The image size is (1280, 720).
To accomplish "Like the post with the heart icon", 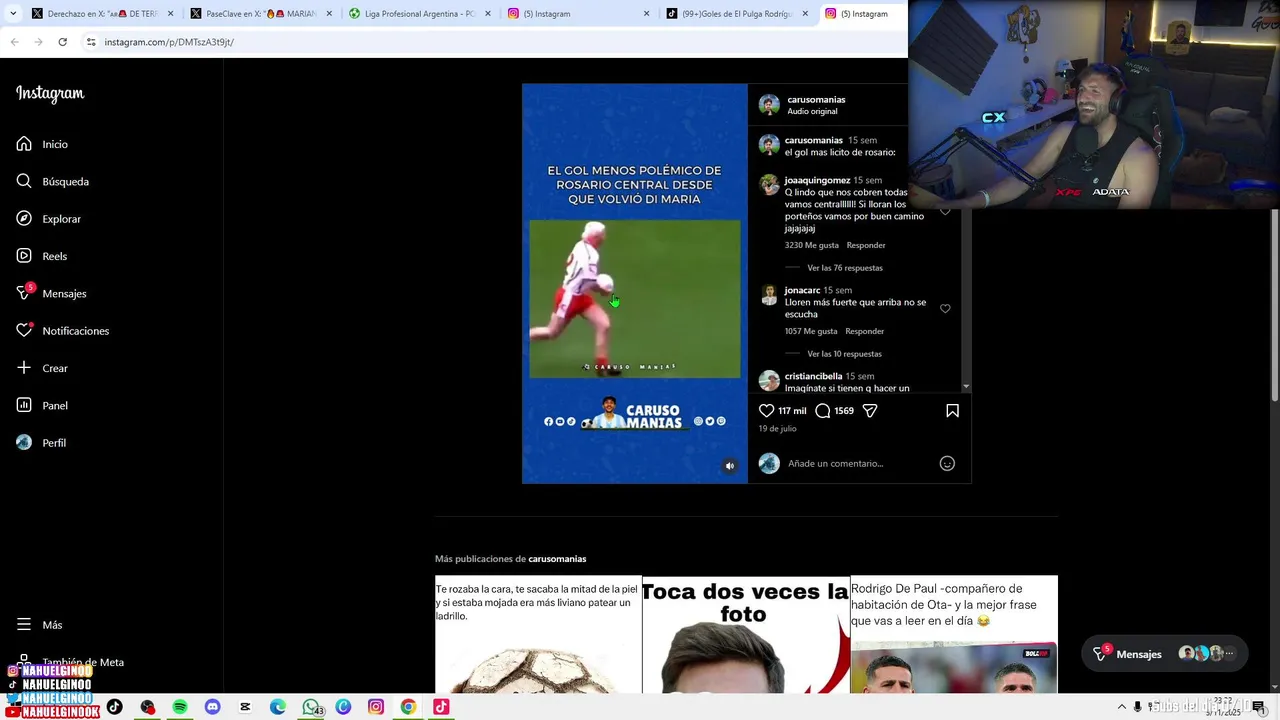I will (767, 410).
